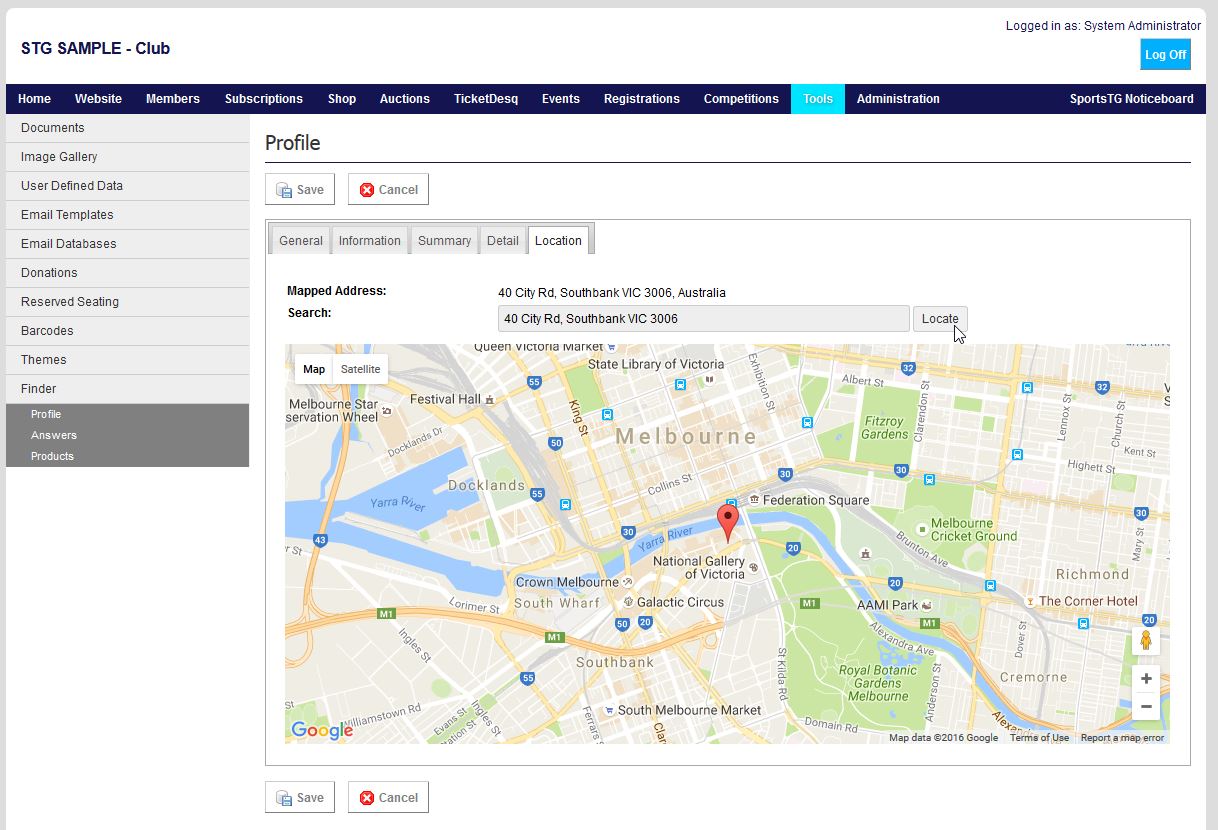
Task: Click State Library of Victoria label
Action: (x=656, y=364)
